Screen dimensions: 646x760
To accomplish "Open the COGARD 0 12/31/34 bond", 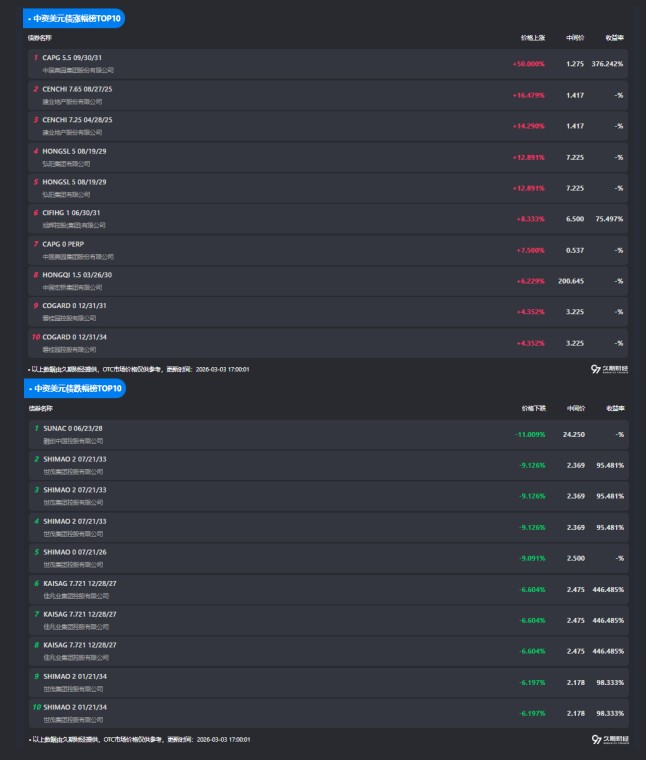I will pos(73,336).
